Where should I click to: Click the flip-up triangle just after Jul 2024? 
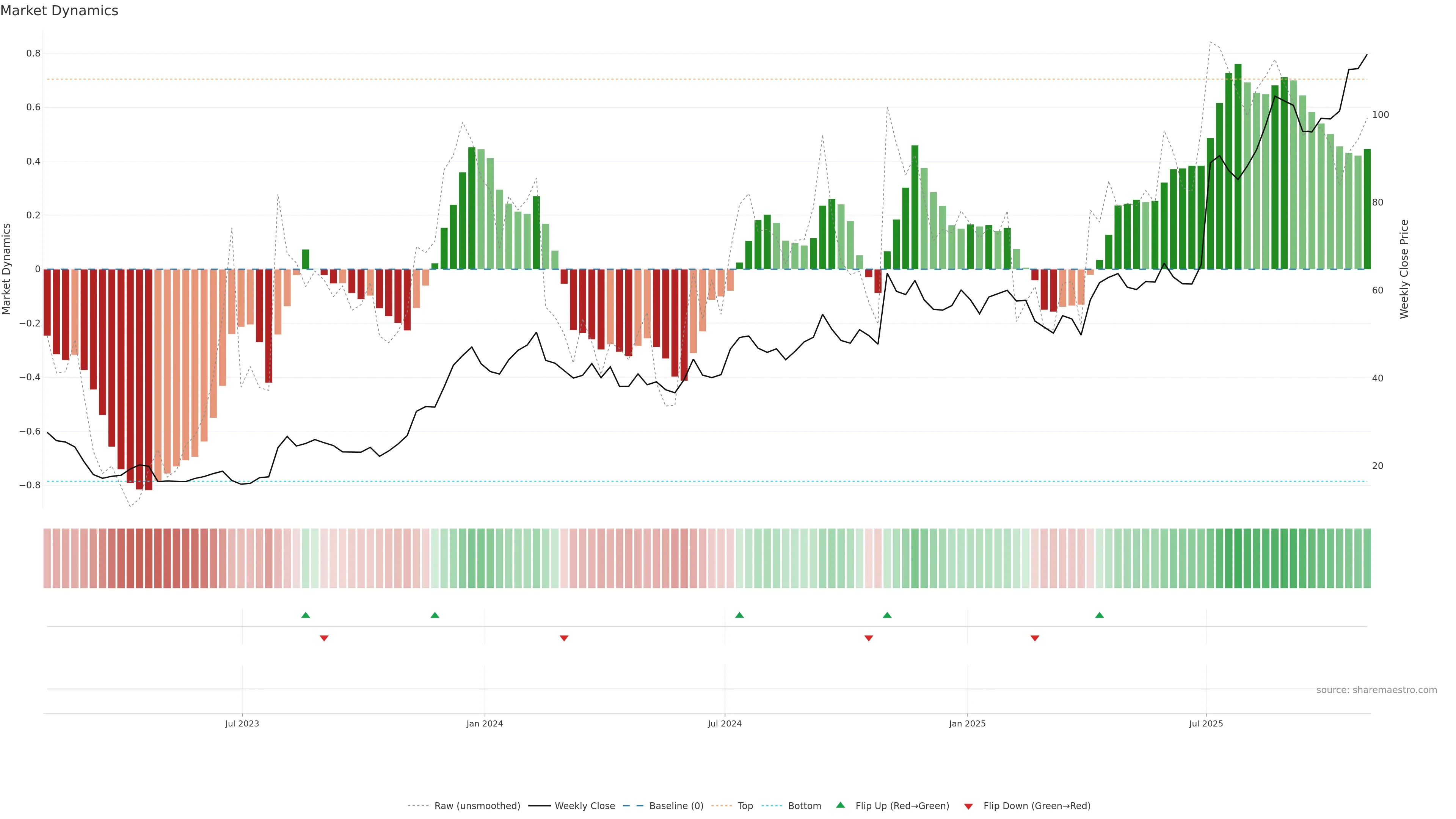(739, 615)
